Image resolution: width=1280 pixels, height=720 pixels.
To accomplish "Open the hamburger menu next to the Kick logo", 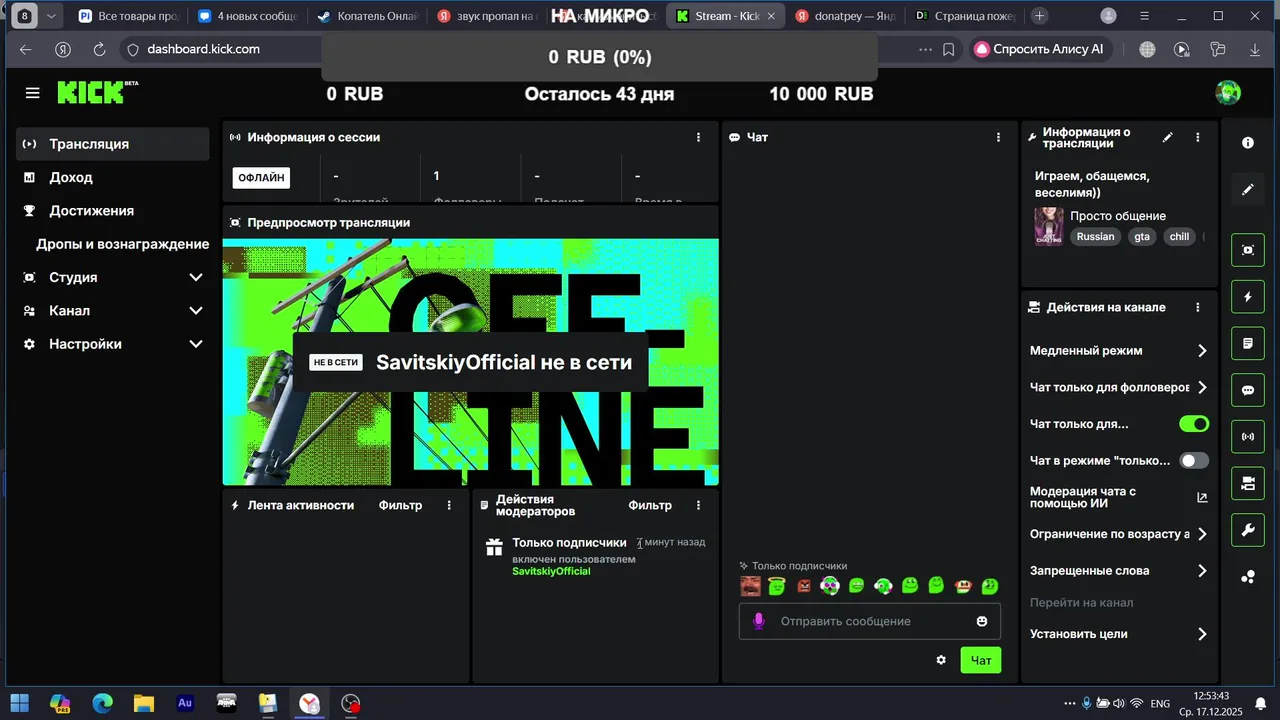I will [33, 93].
